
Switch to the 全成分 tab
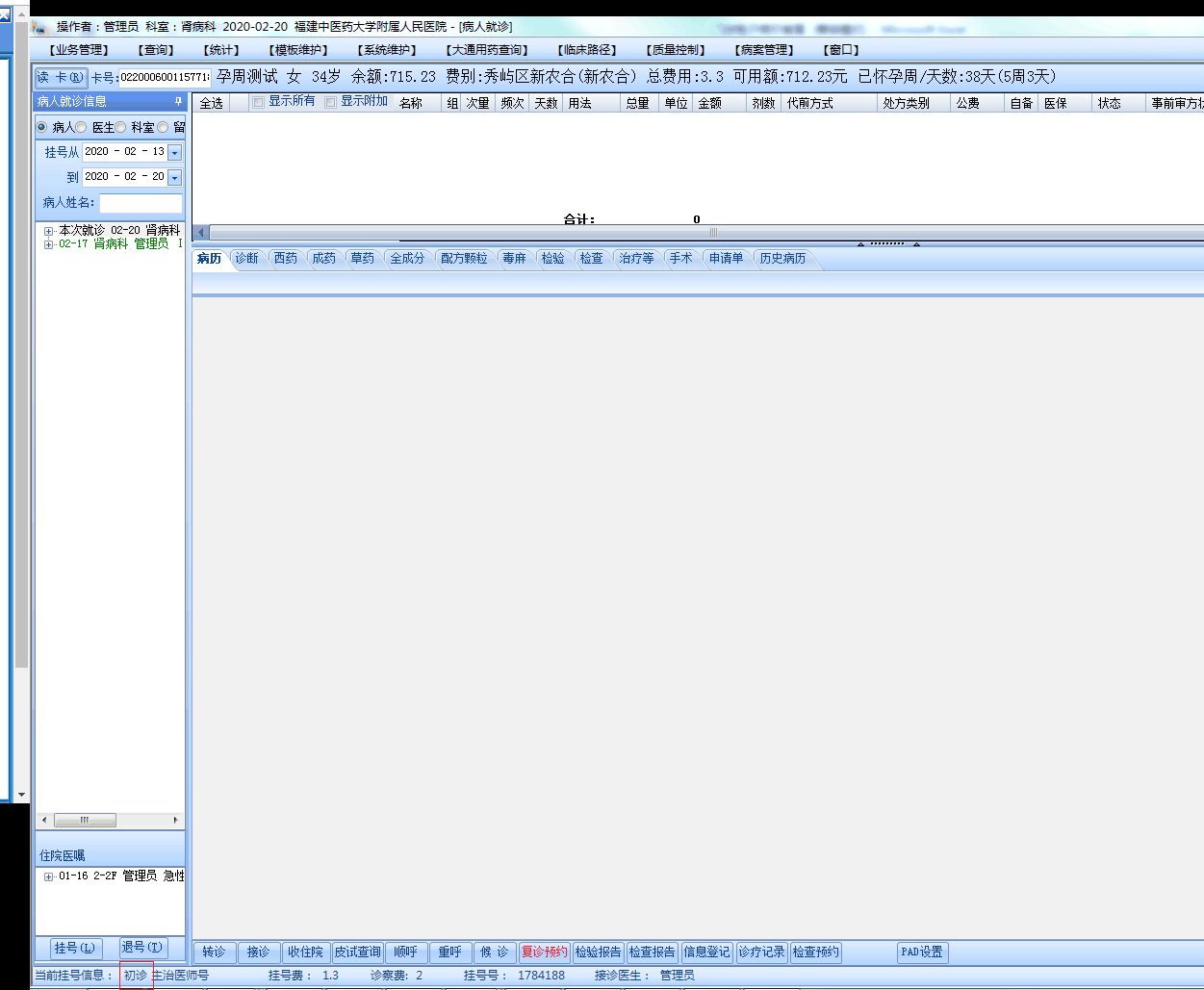(x=407, y=259)
